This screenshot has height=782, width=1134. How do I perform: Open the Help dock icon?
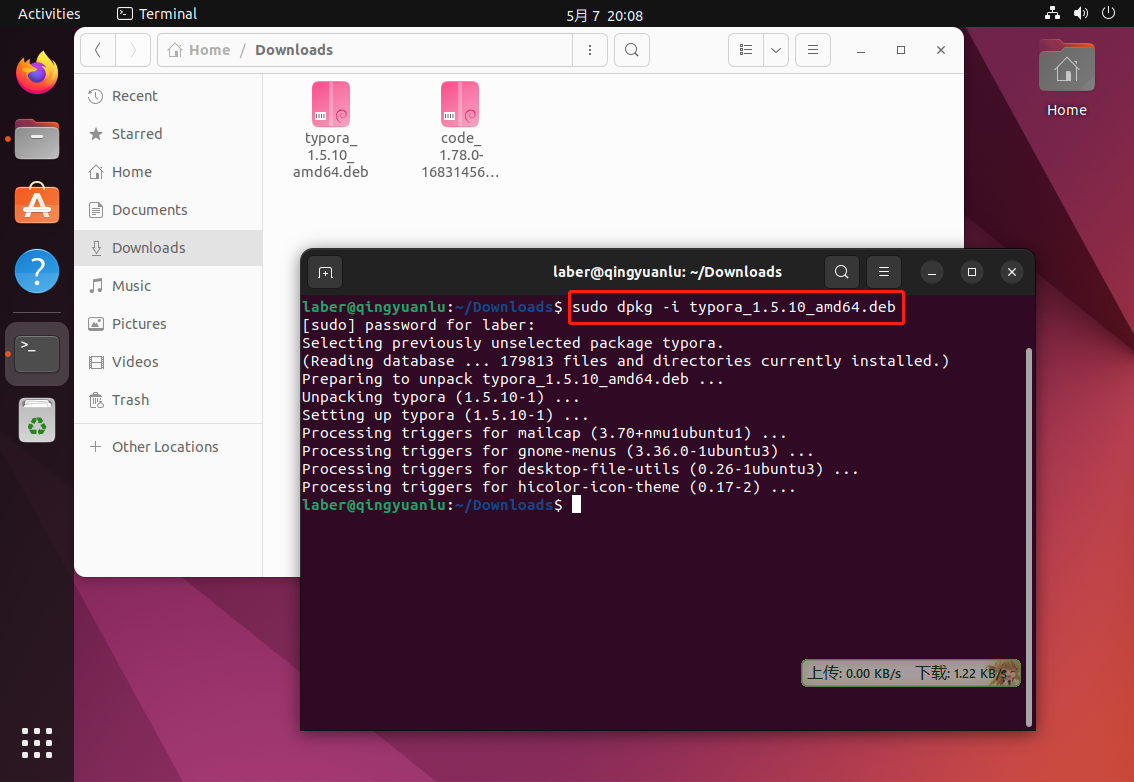[x=37, y=271]
